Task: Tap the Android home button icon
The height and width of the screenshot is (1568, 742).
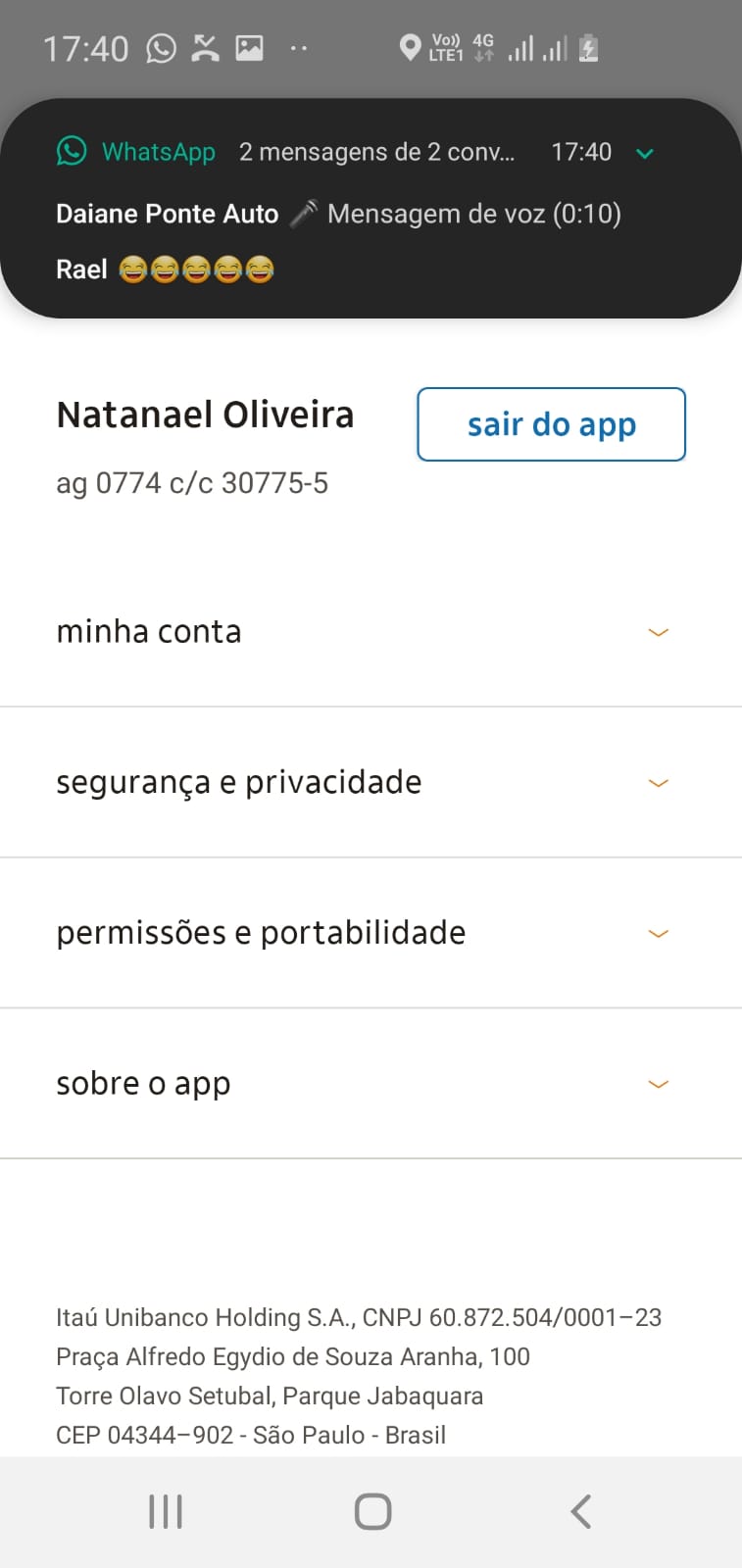Action: [372, 1511]
